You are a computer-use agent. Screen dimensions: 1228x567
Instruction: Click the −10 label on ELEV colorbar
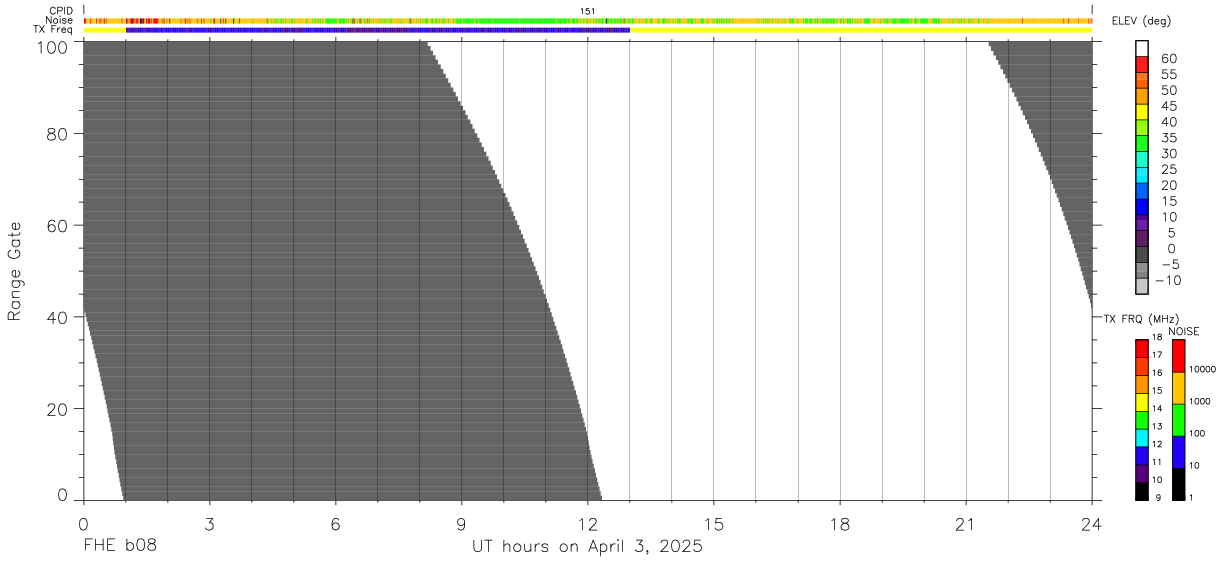[x=1168, y=281]
